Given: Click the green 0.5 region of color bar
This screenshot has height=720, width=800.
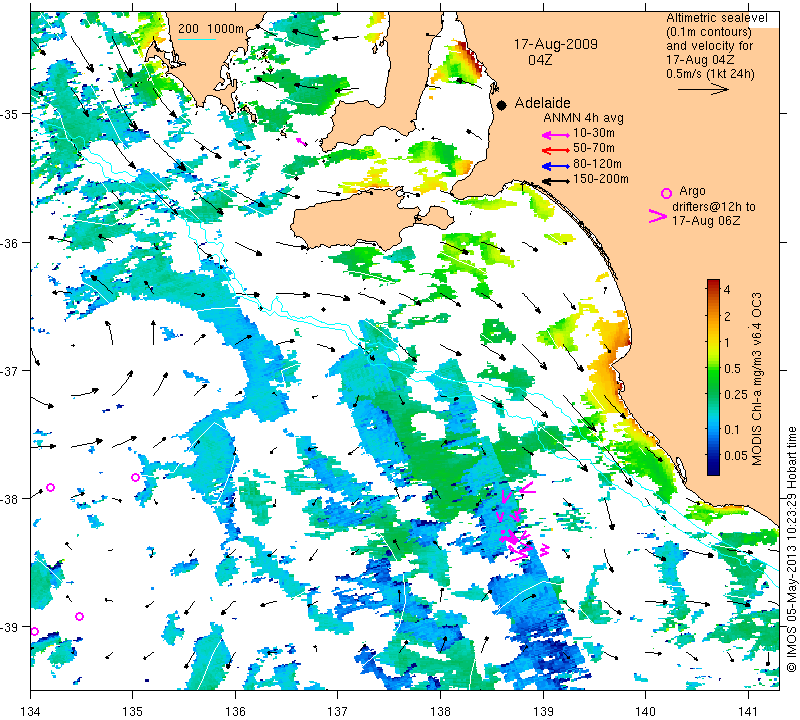Looking at the screenshot, I should pos(713,368).
